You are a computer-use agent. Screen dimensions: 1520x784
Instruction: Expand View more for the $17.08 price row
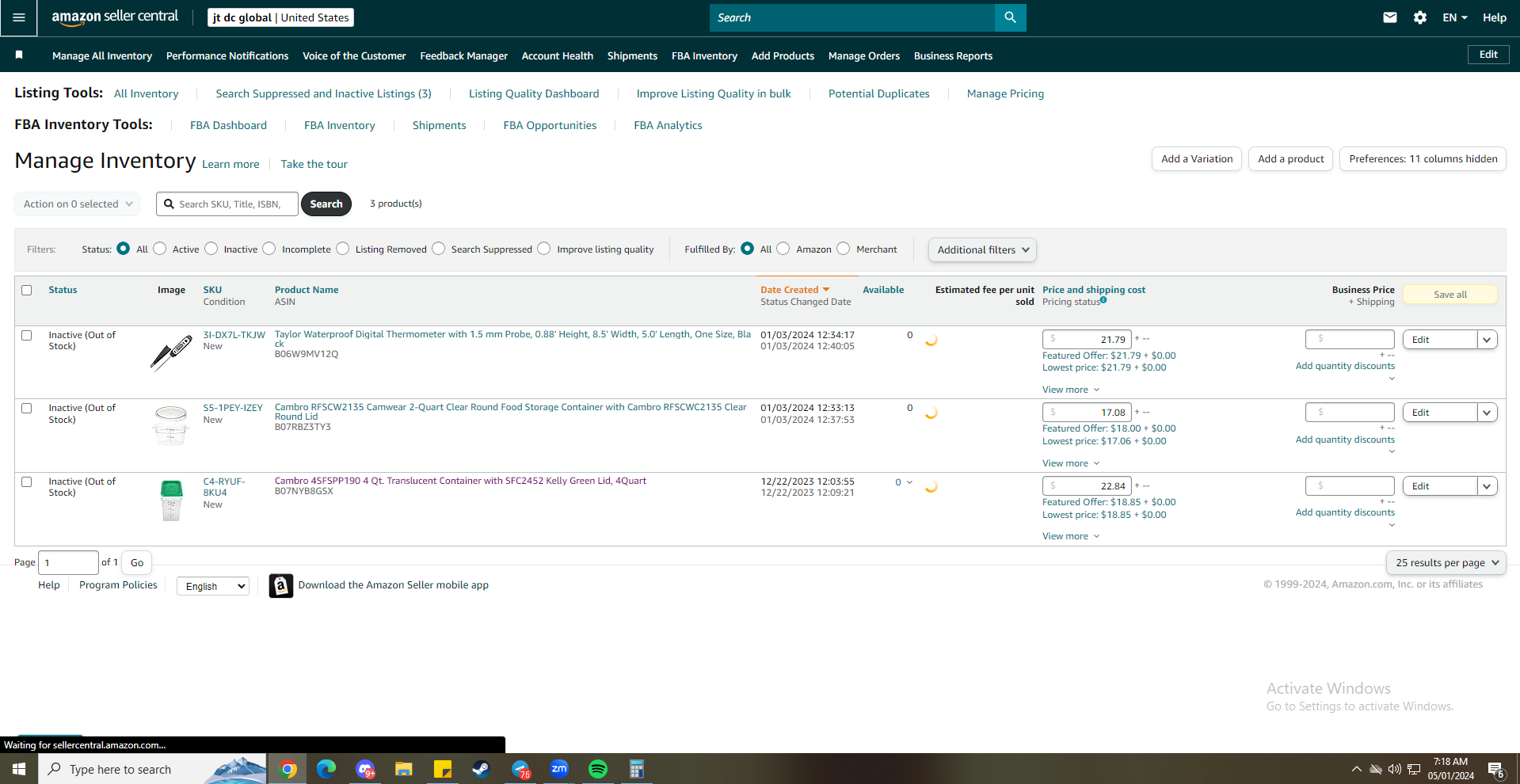point(1071,463)
